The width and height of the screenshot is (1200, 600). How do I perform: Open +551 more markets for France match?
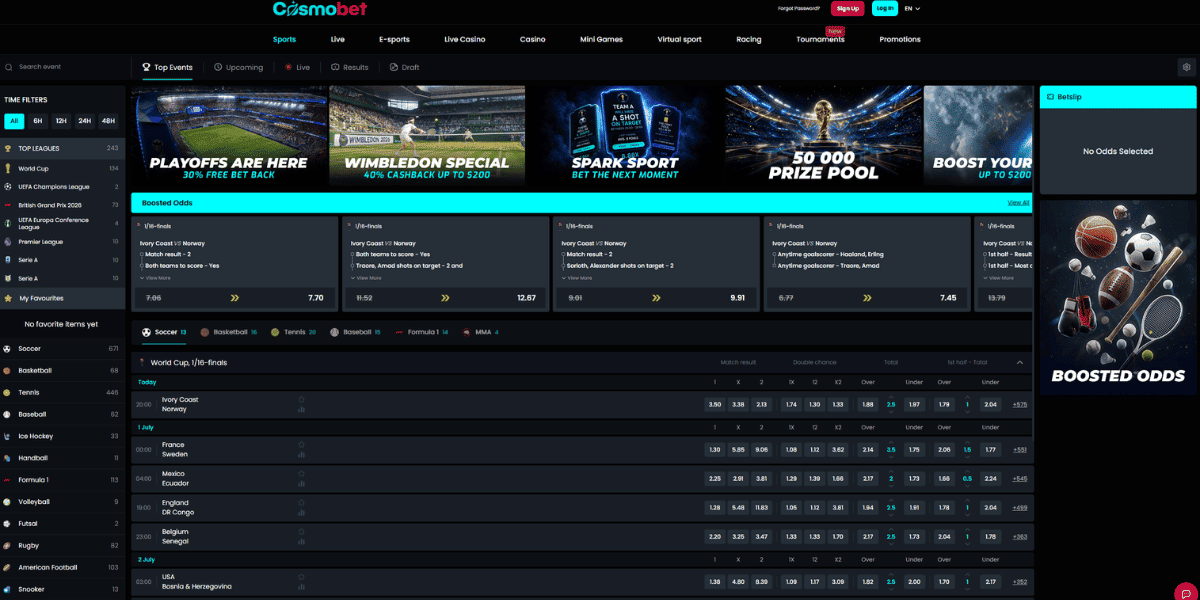[x=1019, y=450]
